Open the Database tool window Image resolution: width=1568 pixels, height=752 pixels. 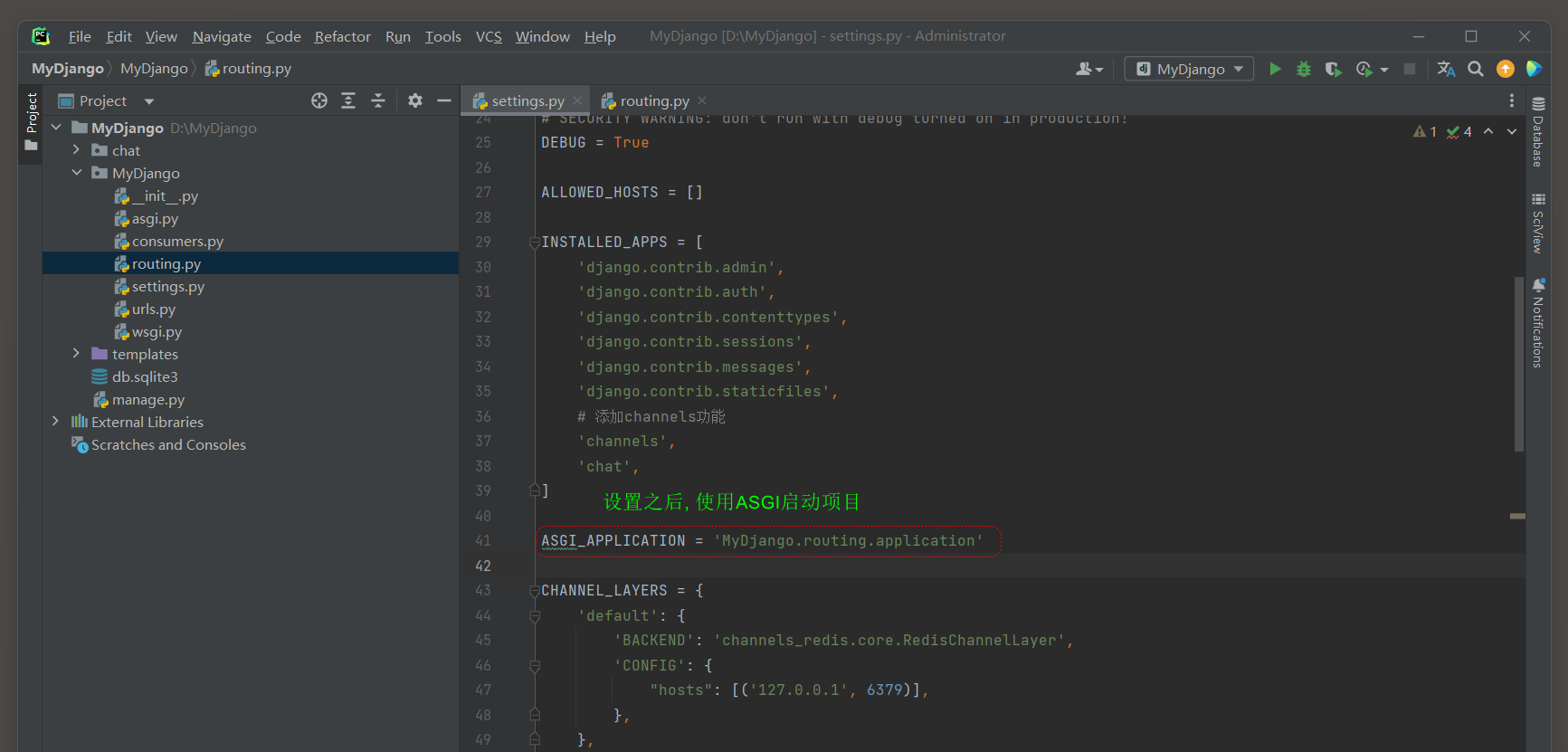click(1537, 131)
